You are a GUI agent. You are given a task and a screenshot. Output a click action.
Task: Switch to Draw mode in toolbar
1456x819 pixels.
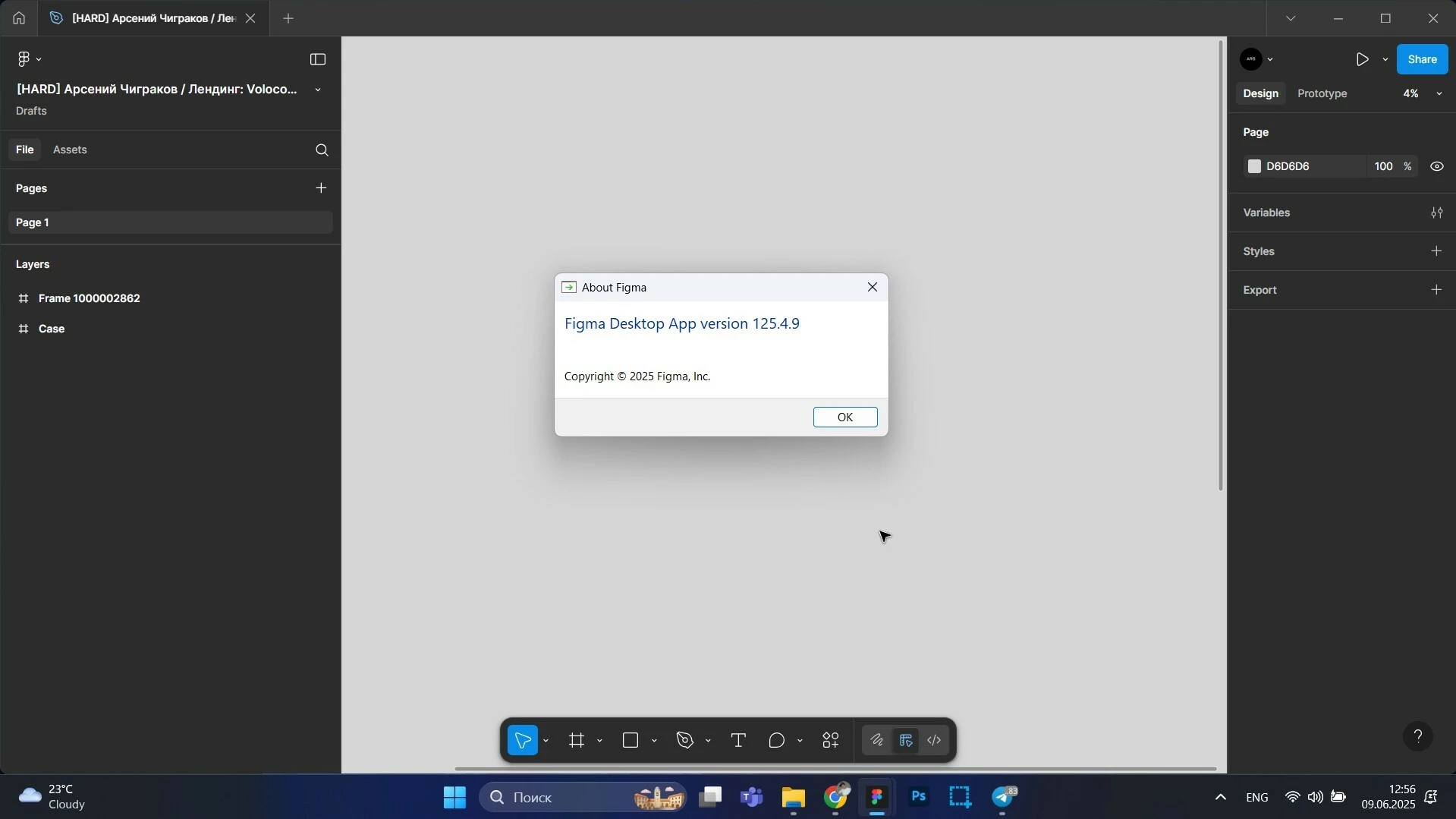877,740
